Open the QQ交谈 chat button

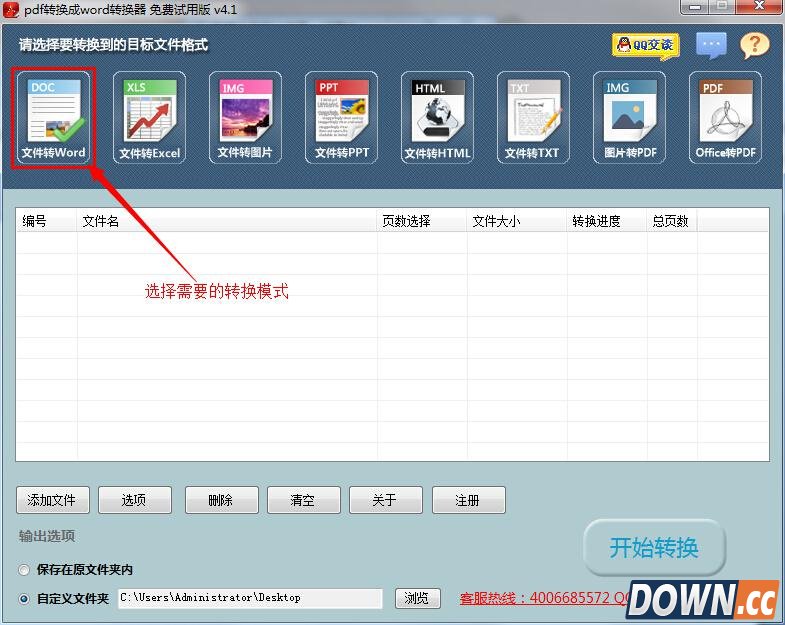click(x=646, y=46)
